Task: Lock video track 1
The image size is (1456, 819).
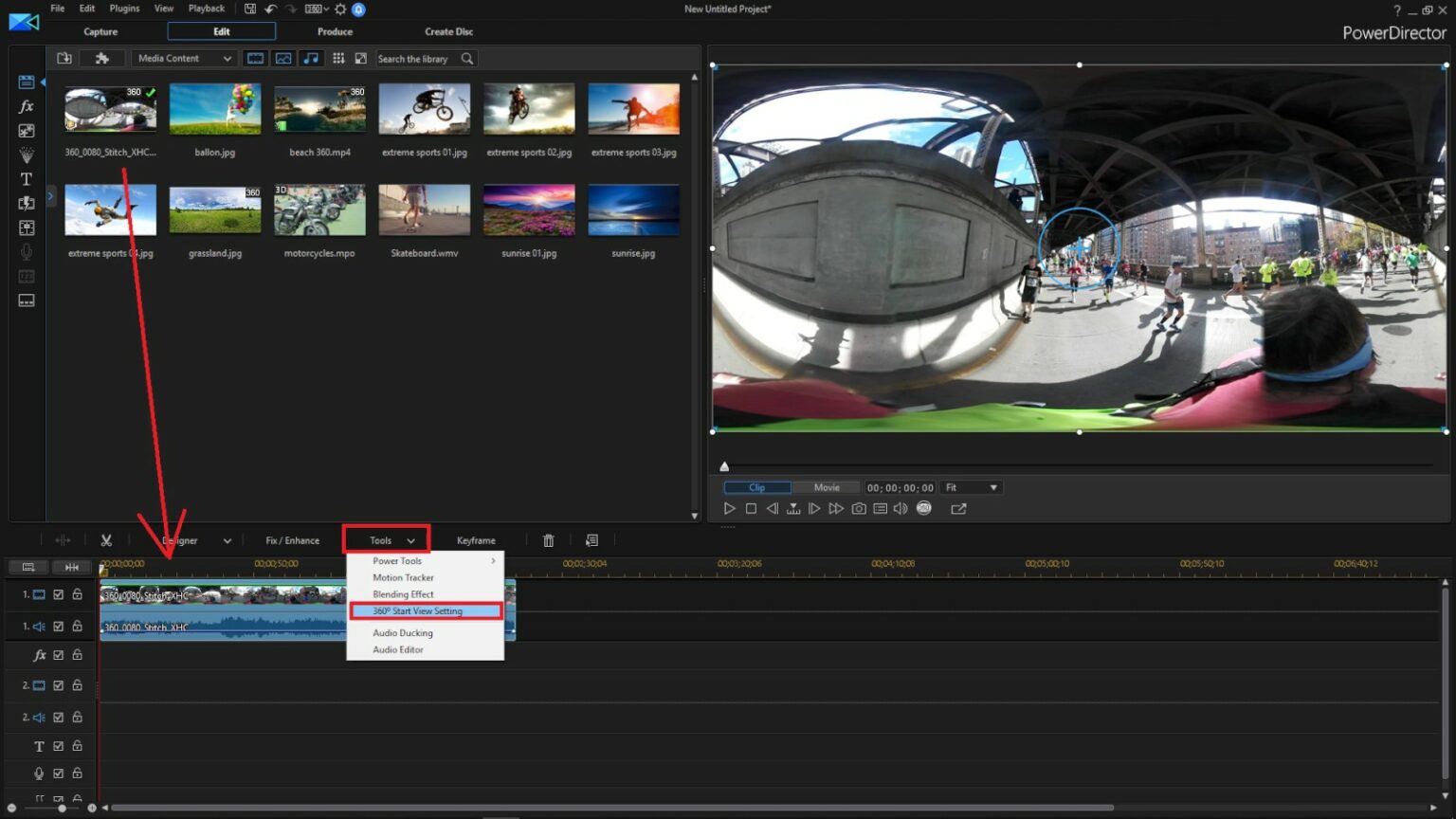Action: pos(78,594)
